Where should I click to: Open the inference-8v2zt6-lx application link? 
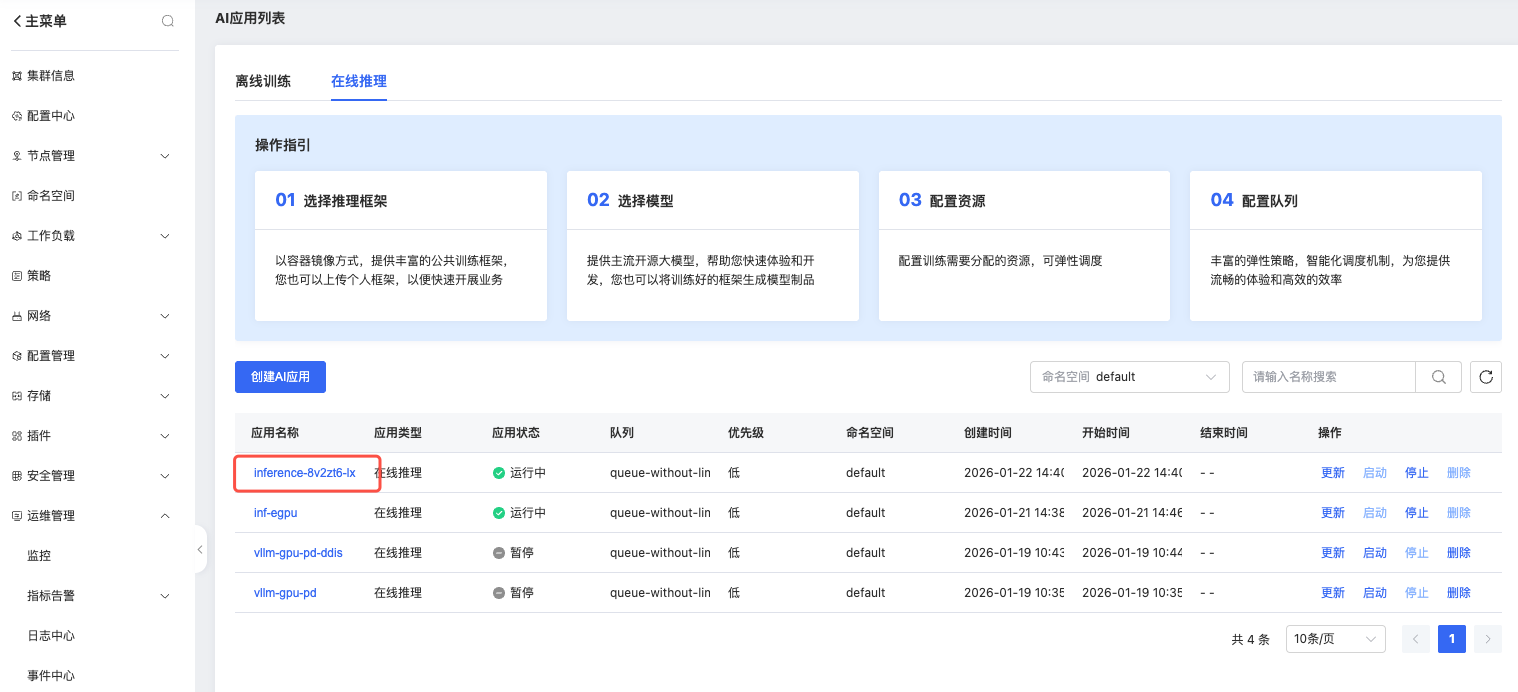click(304, 473)
